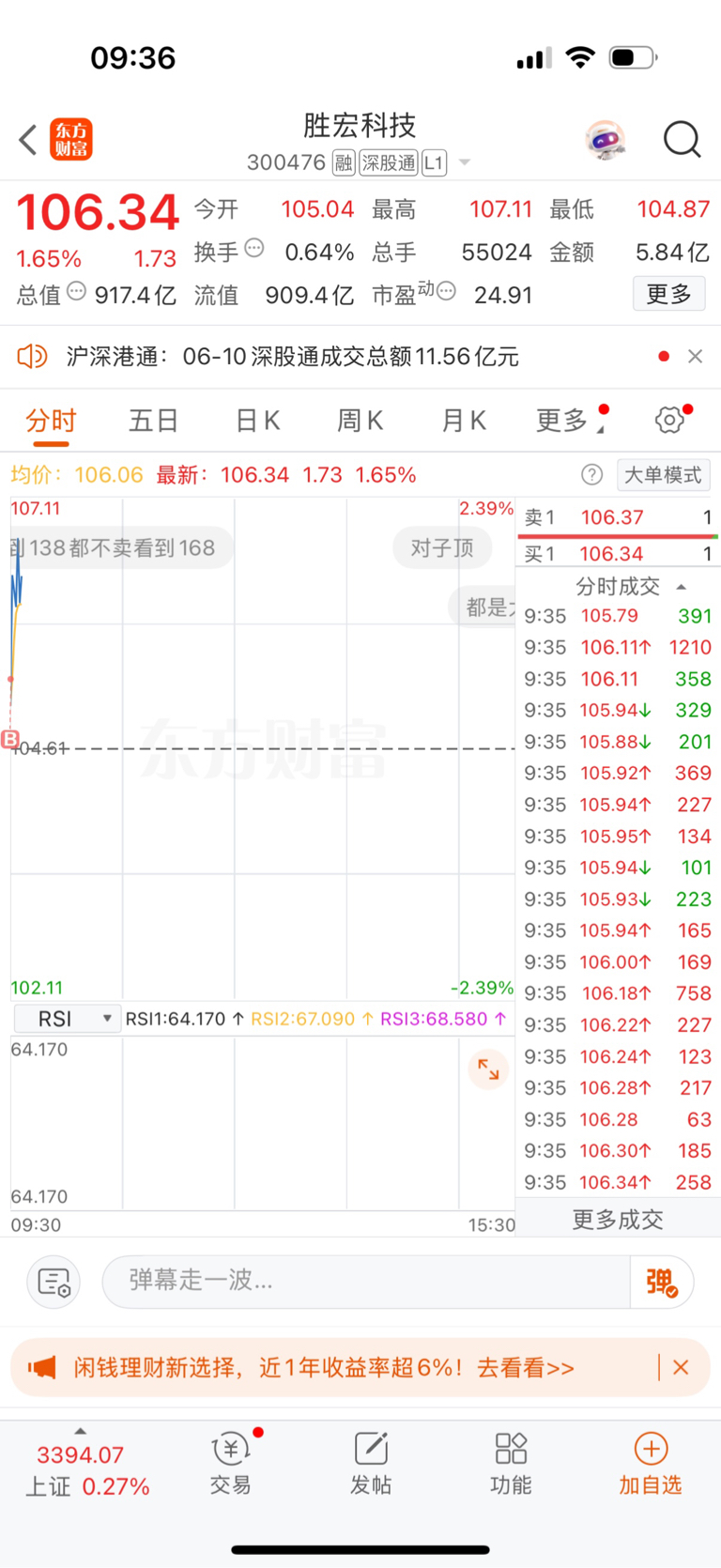Screen dimensions: 721x1568
Task: Tap the L1 level badge
Action: [434, 163]
